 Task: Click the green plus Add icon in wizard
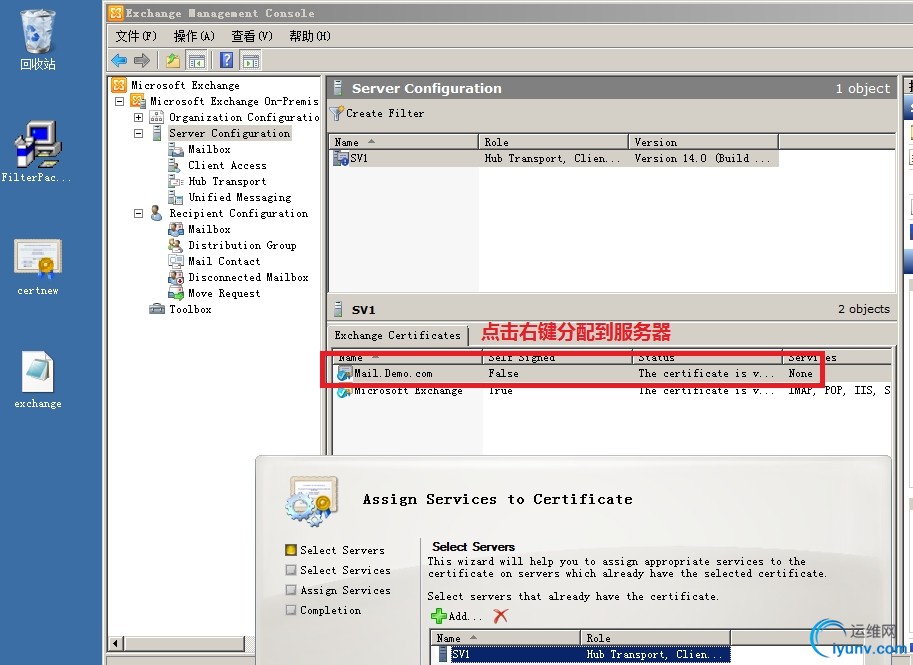click(438, 616)
